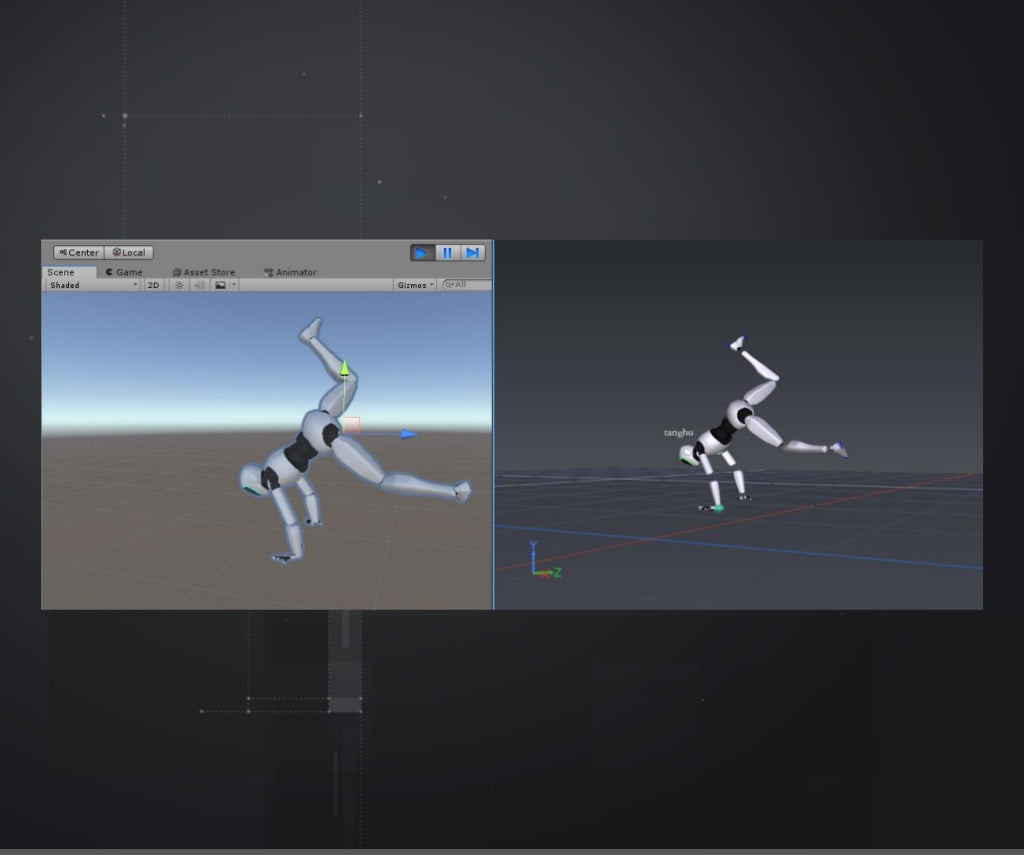Click the Center pivot mode button
The height and width of the screenshot is (855, 1024).
(80, 252)
